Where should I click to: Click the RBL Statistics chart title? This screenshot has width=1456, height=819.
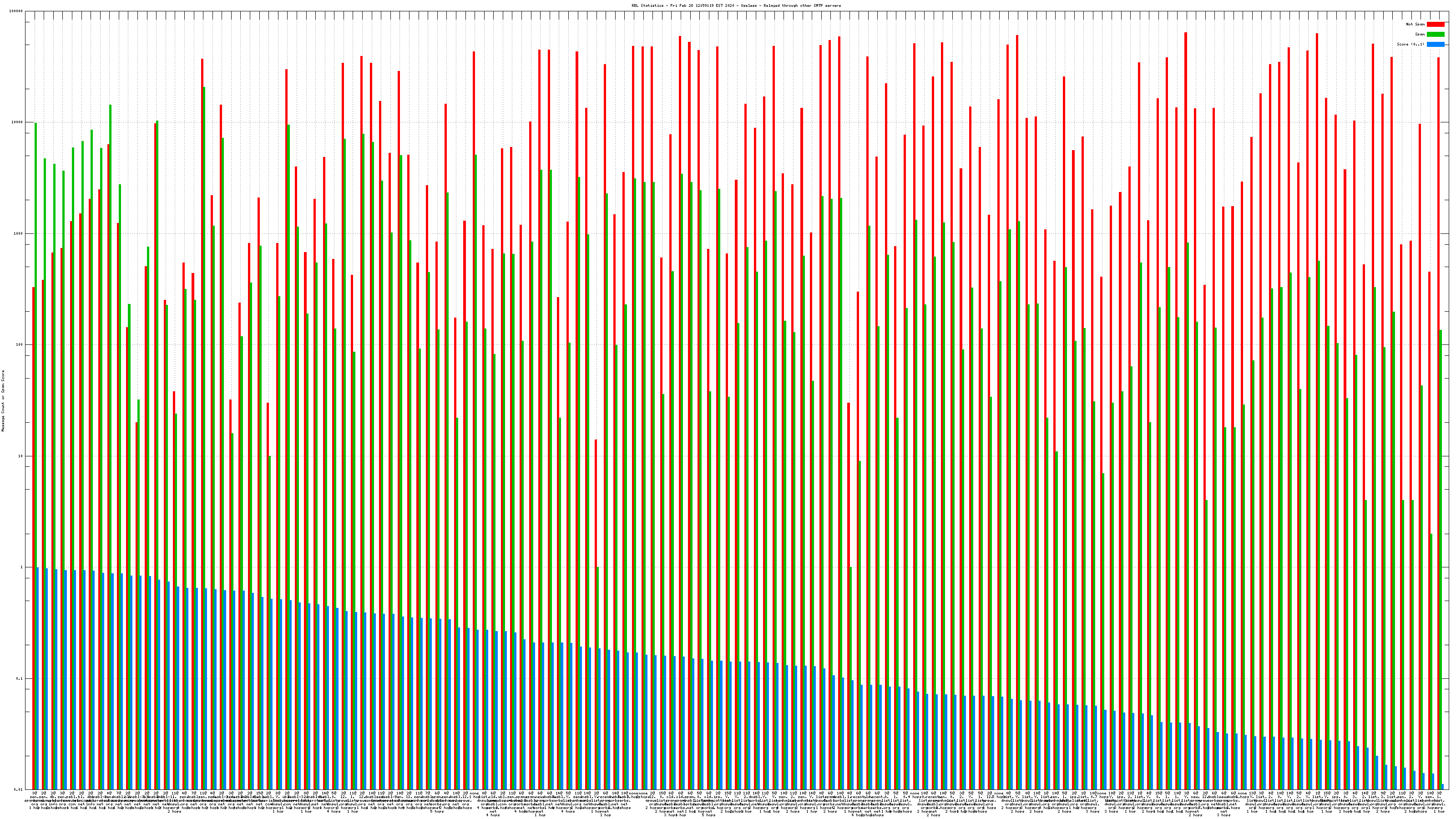point(736,5)
